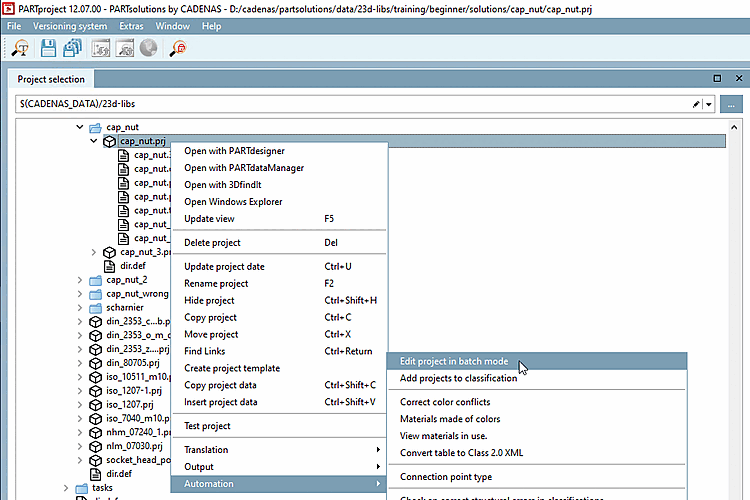The image size is (750, 500).
Task: Expand the tasks folder node
Action: [x=66, y=488]
